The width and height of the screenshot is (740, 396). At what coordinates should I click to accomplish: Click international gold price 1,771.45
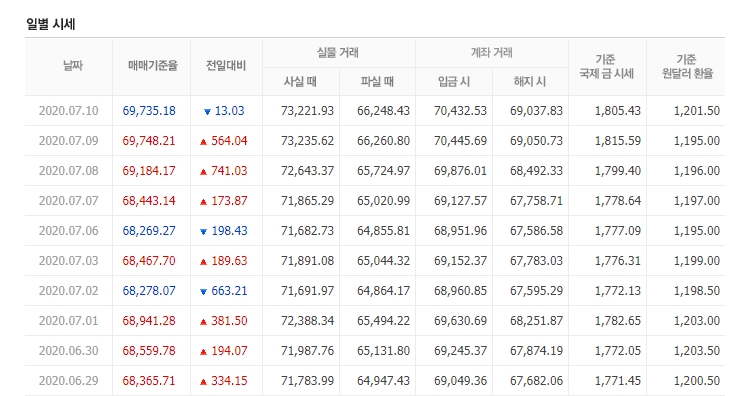tap(618, 381)
